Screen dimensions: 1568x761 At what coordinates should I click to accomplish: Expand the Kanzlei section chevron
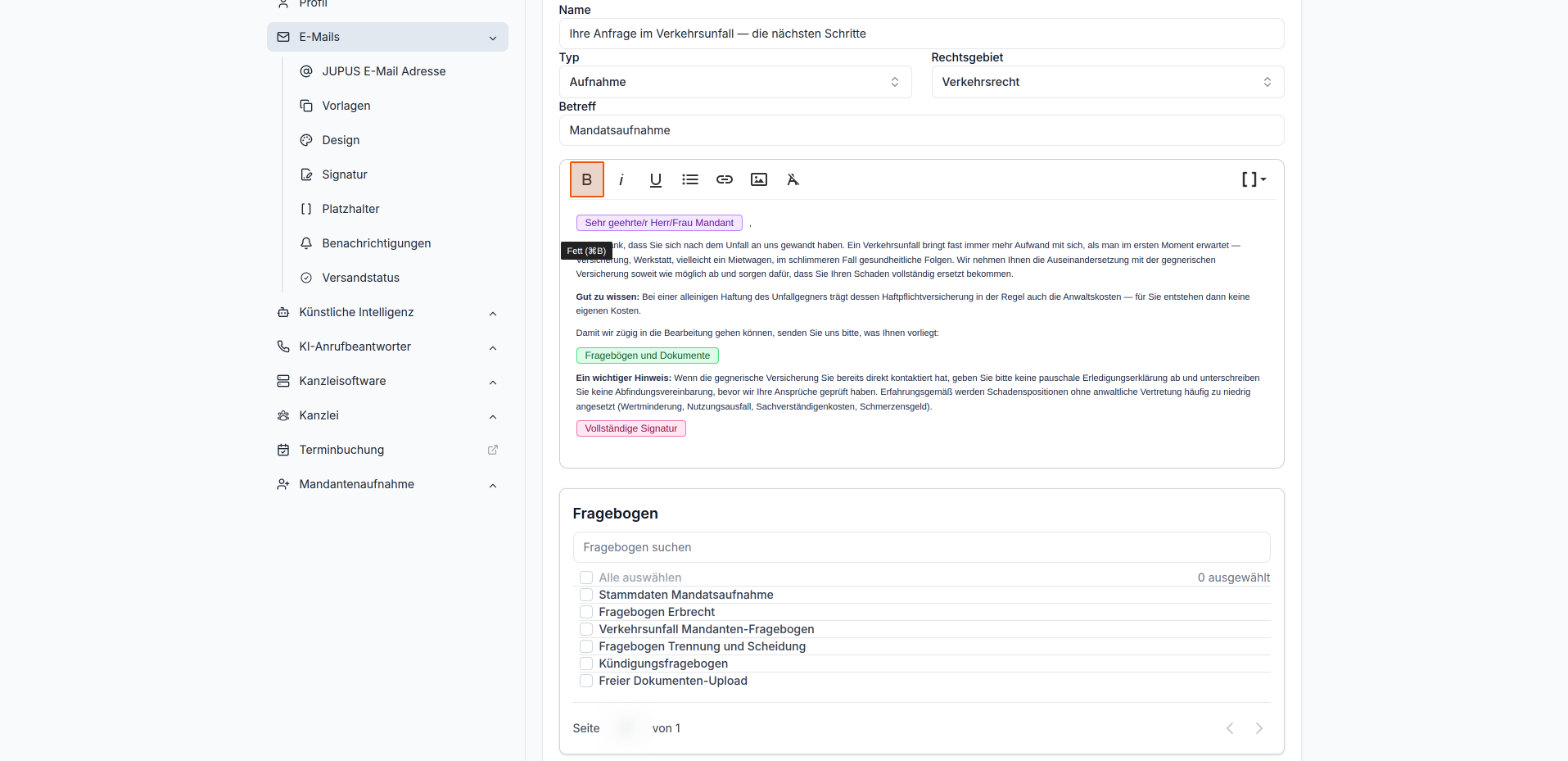point(493,416)
